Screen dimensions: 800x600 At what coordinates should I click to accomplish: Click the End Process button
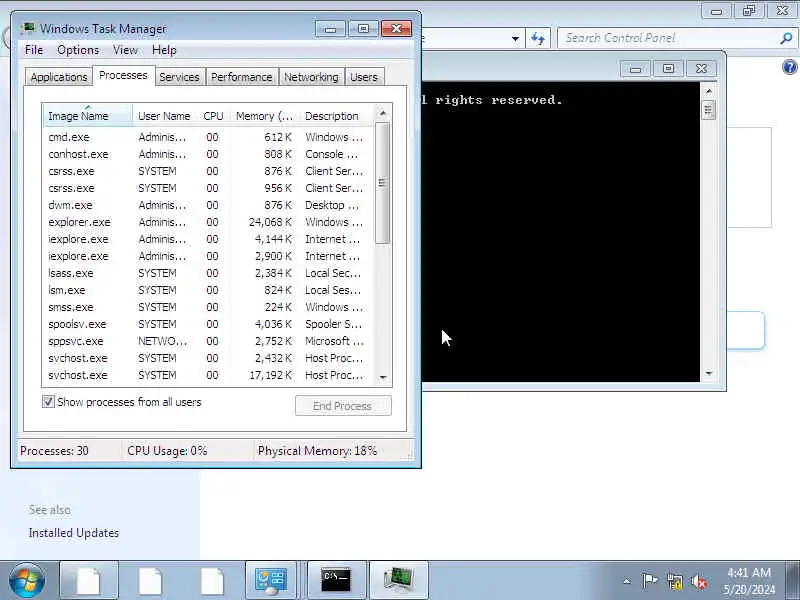(x=343, y=406)
